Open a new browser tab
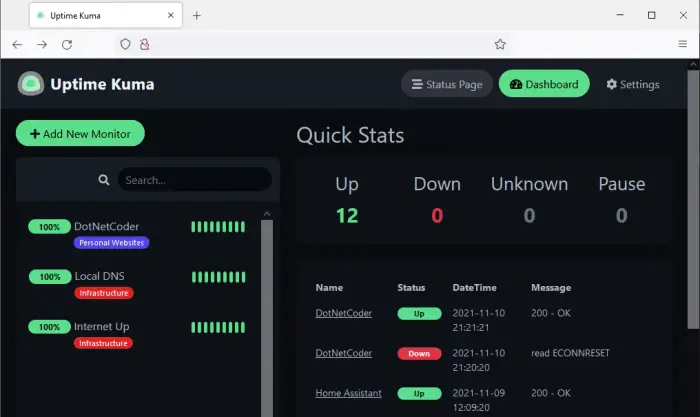 [196, 16]
